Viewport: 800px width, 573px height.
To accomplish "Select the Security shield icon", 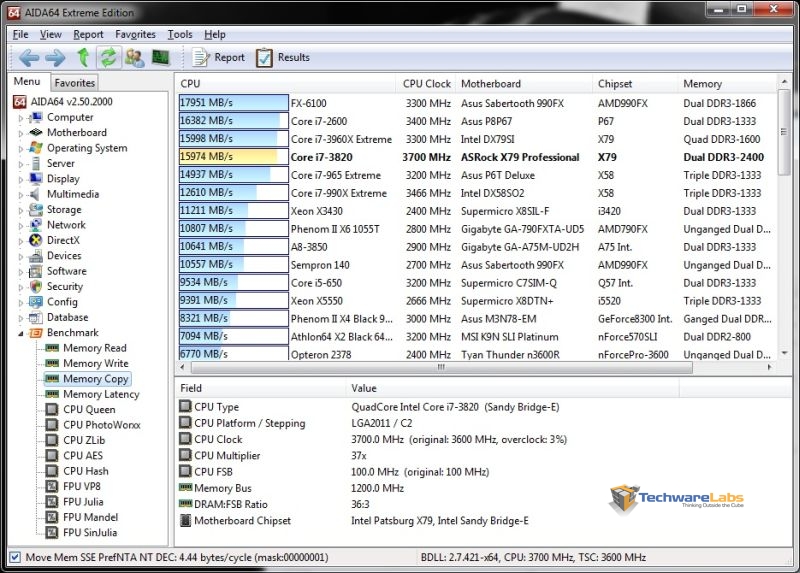I will (36, 286).
